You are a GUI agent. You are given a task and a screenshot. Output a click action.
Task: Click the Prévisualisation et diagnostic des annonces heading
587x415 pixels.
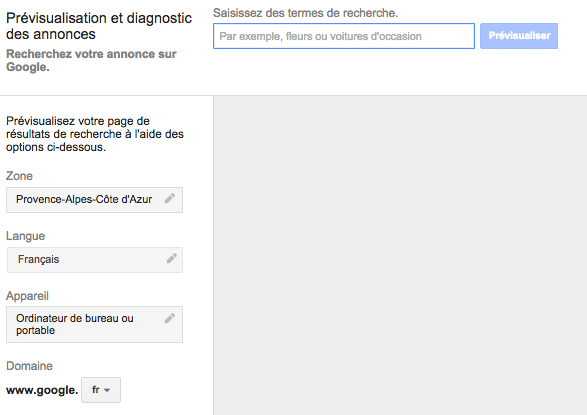click(99, 26)
